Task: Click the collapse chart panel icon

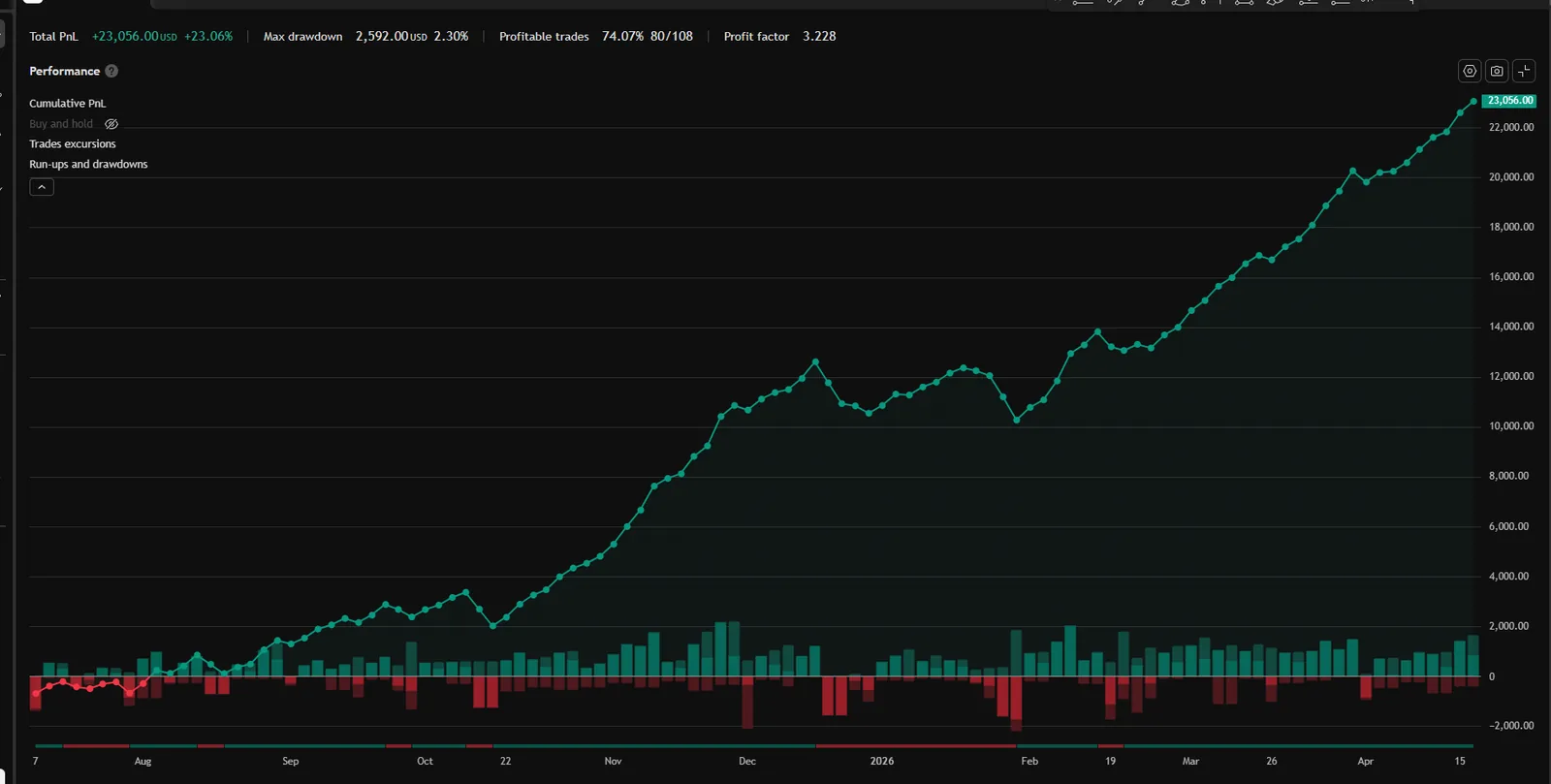Action: [1524, 71]
